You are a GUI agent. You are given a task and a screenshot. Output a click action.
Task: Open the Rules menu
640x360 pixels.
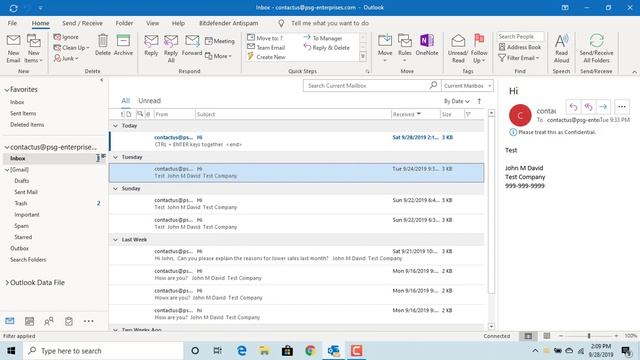pyautogui.click(x=404, y=49)
